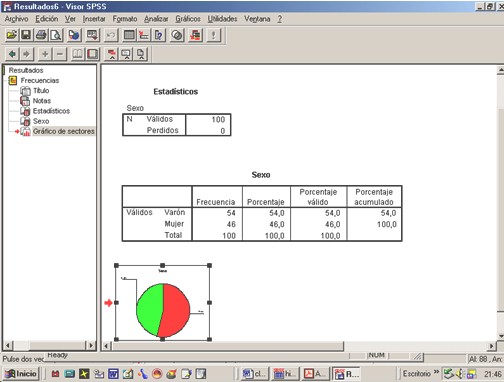Click the Designate Window exclamation icon
This screenshot has height=382, width=504.
click(x=214, y=35)
